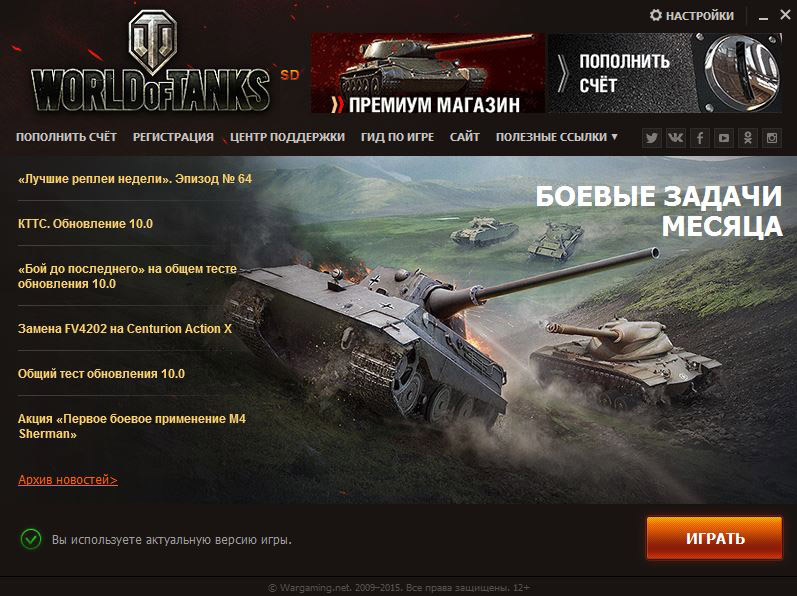Open the VK social network icon
797x596 pixels.
pos(676,138)
